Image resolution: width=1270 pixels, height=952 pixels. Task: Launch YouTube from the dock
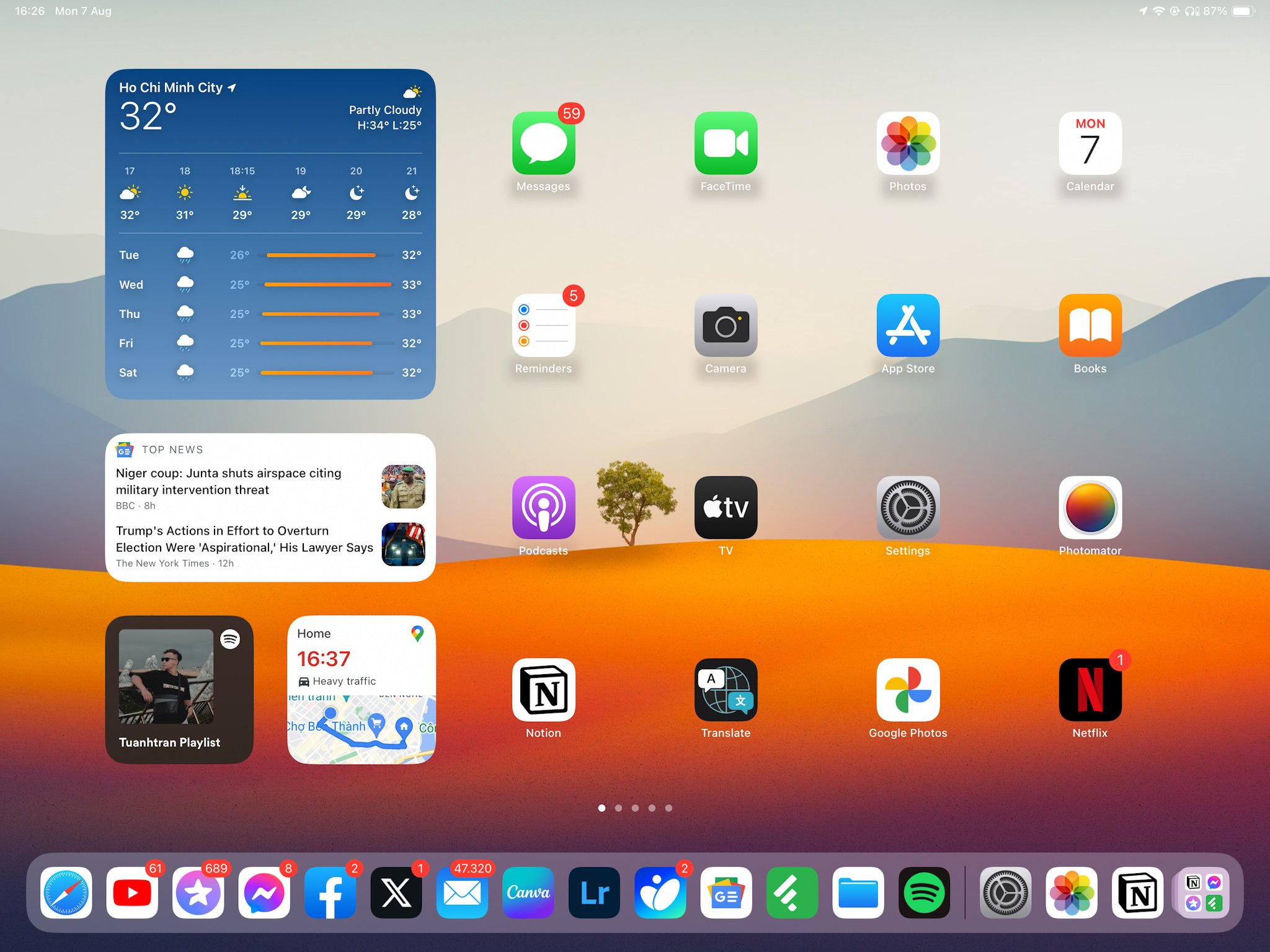click(x=132, y=892)
